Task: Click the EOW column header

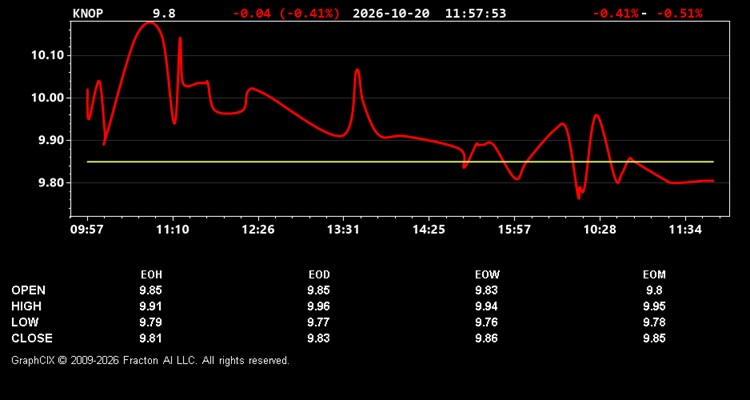Action: point(486,275)
